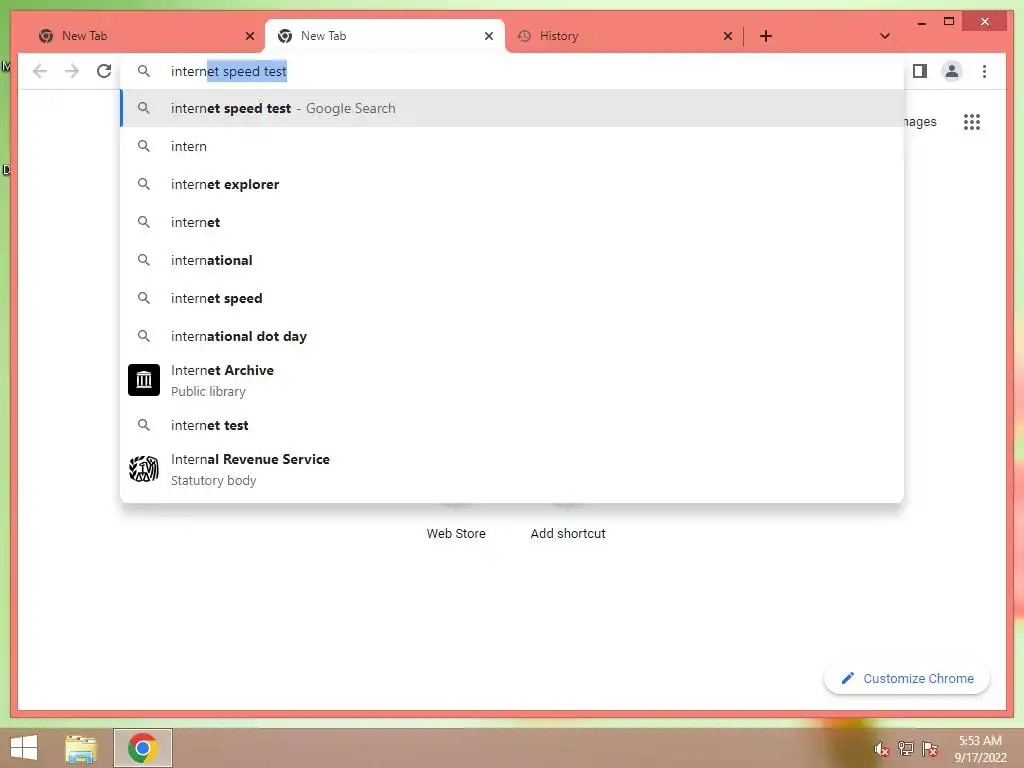Select 'international dot day' suggestion
Viewport: 1024px width, 768px height.
pos(512,336)
